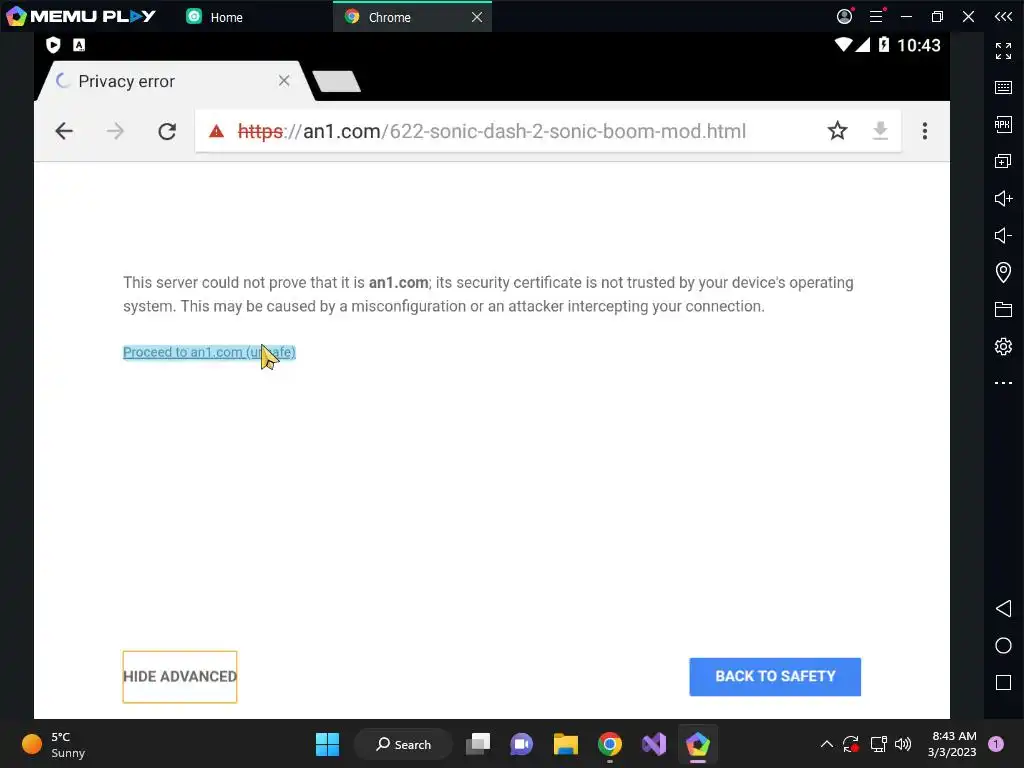Open Task View on taskbar

[x=478, y=744]
